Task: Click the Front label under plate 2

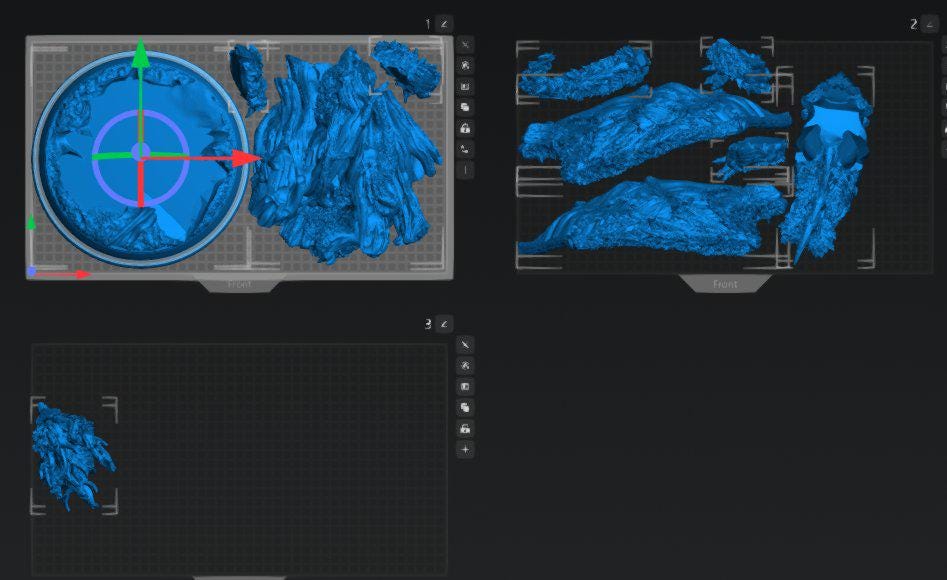Action: click(725, 284)
